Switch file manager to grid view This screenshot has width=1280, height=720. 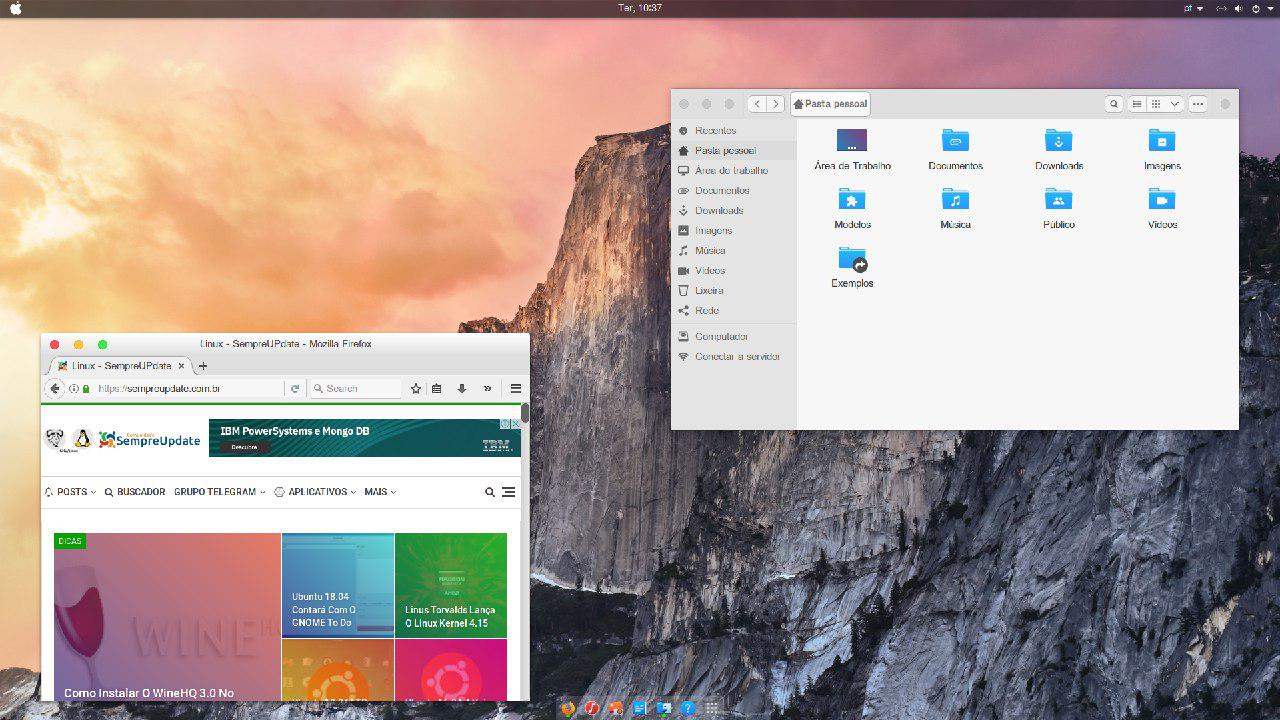pyautogui.click(x=1156, y=104)
